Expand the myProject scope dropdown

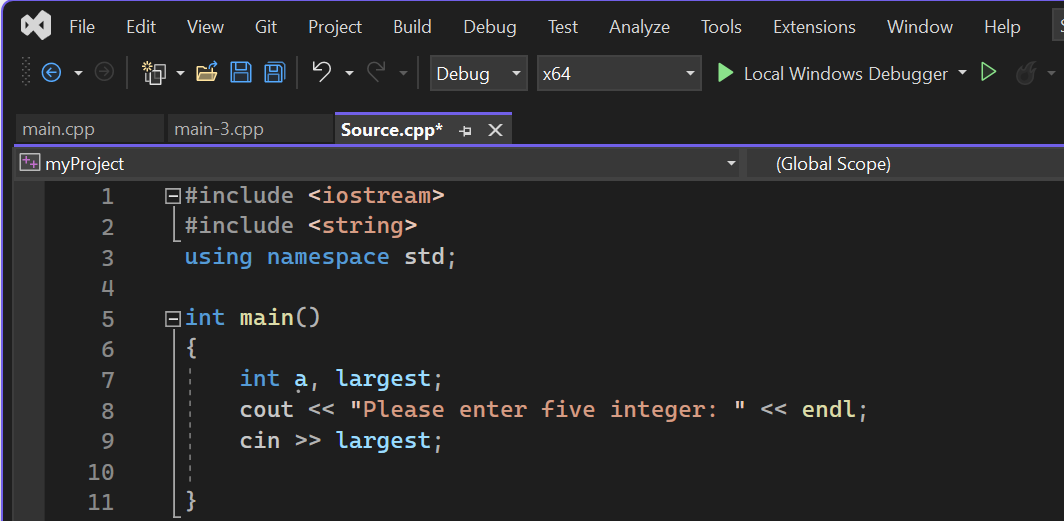(731, 163)
